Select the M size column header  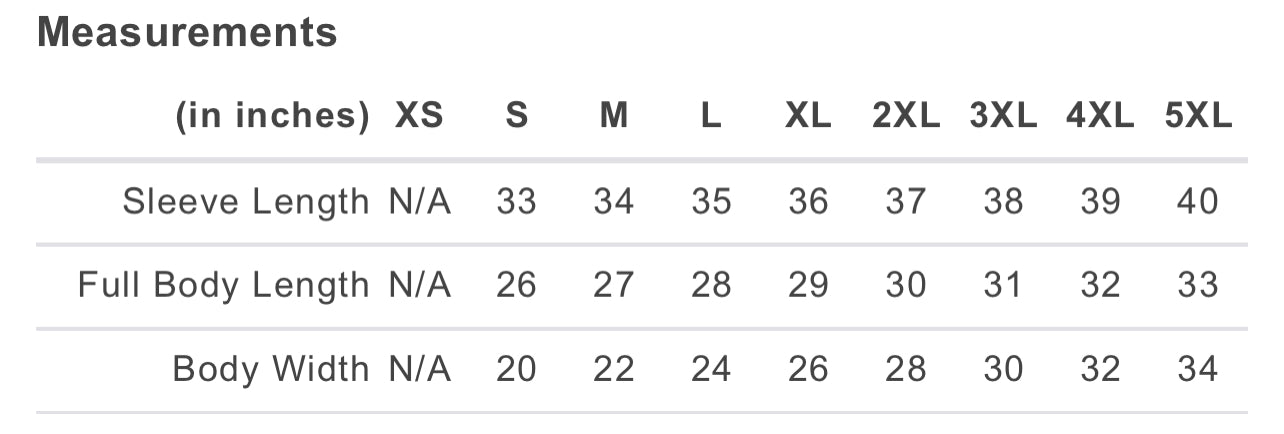tap(613, 117)
